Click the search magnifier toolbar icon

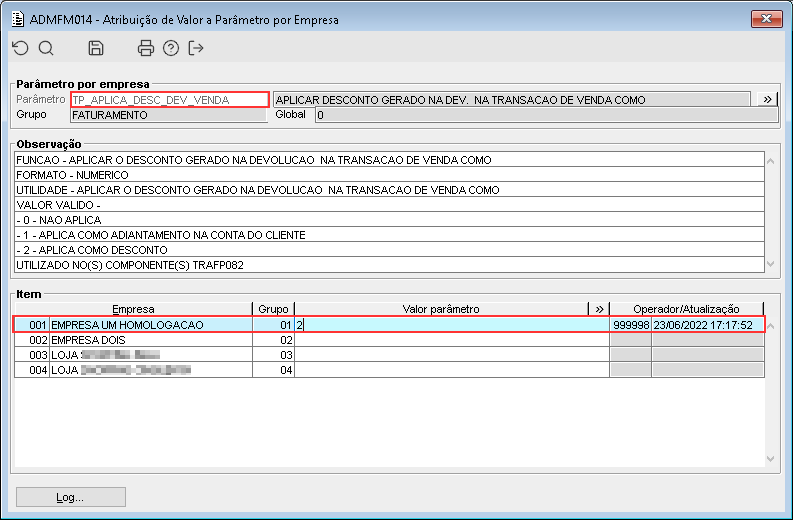pyautogui.click(x=46, y=48)
